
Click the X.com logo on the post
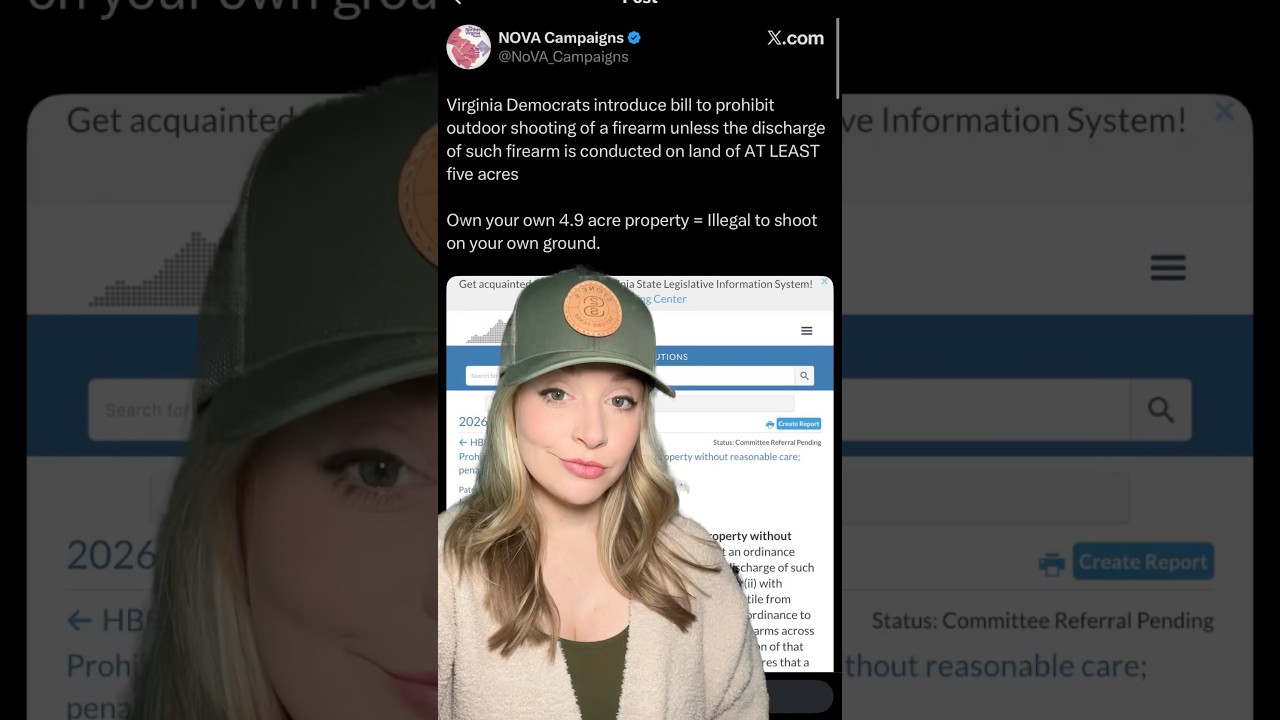pyautogui.click(x=795, y=38)
